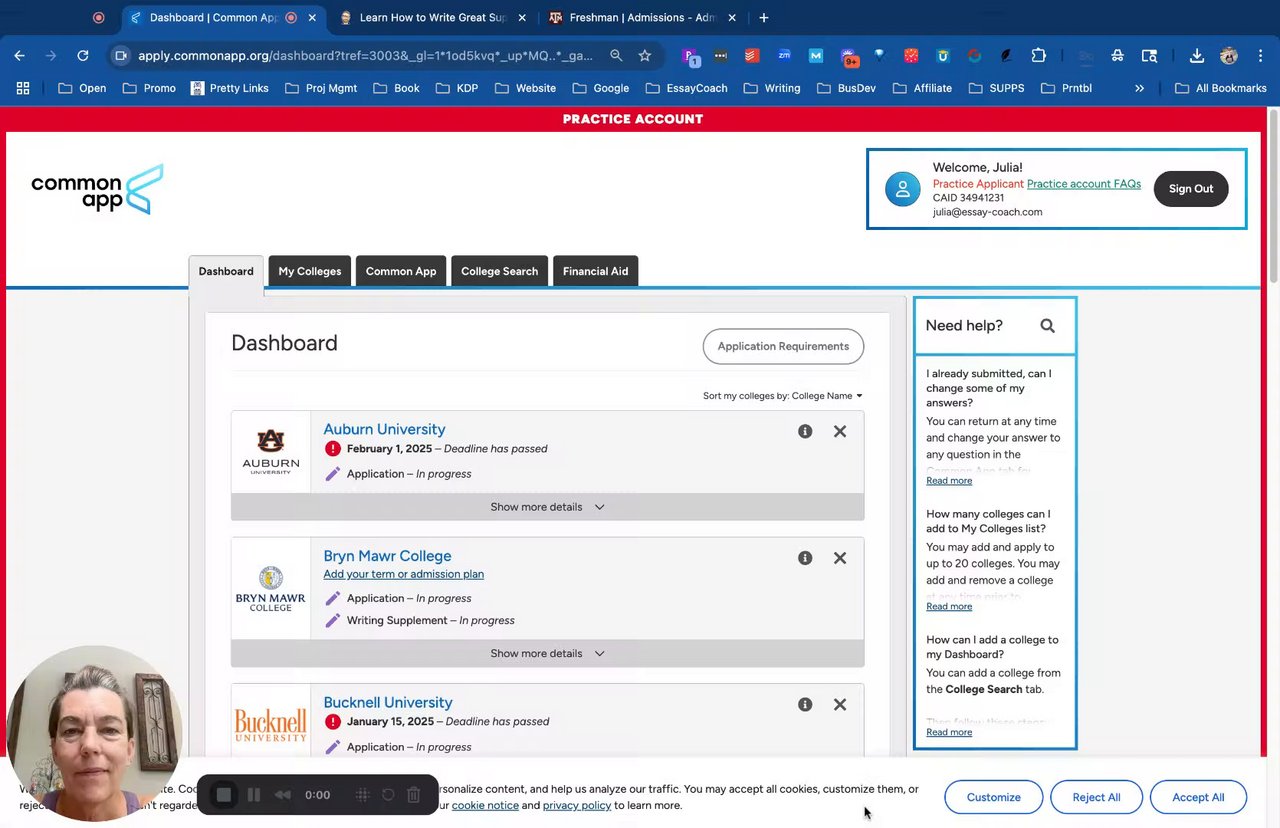The image size is (1280, 828).
Task: Click the zoom magnifier icon in address bar
Action: click(616, 56)
